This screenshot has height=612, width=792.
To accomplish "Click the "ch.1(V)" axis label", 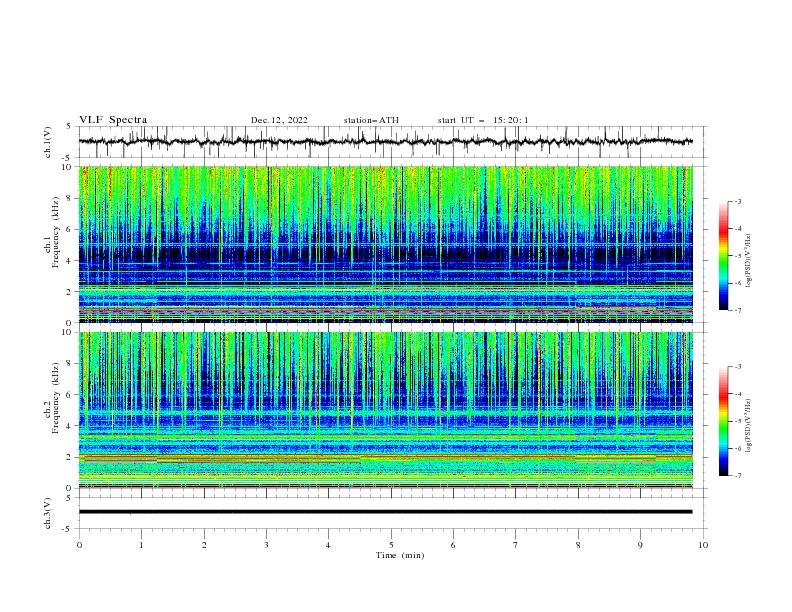I will [x=48, y=142].
